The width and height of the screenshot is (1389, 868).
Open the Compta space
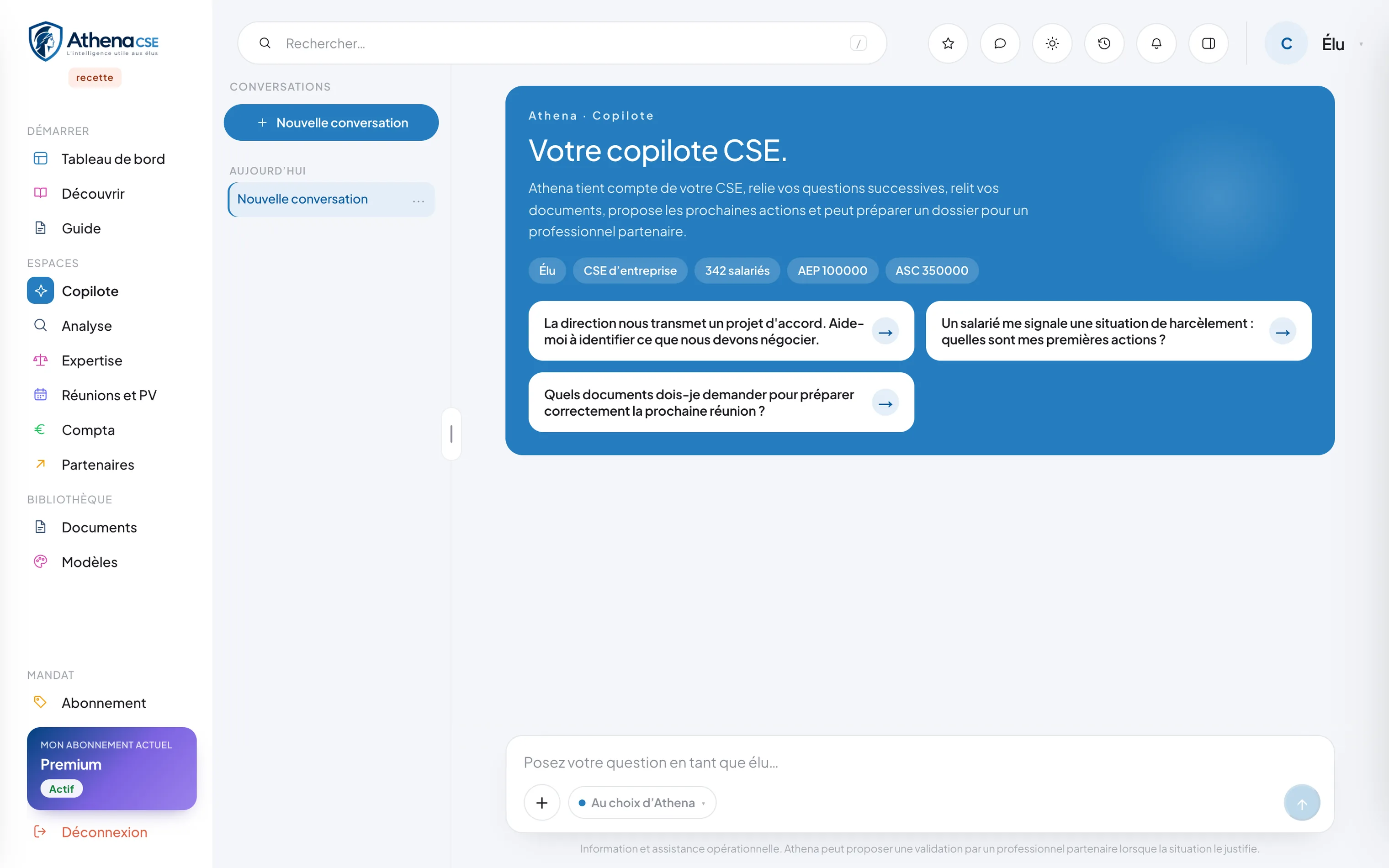coord(112,430)
